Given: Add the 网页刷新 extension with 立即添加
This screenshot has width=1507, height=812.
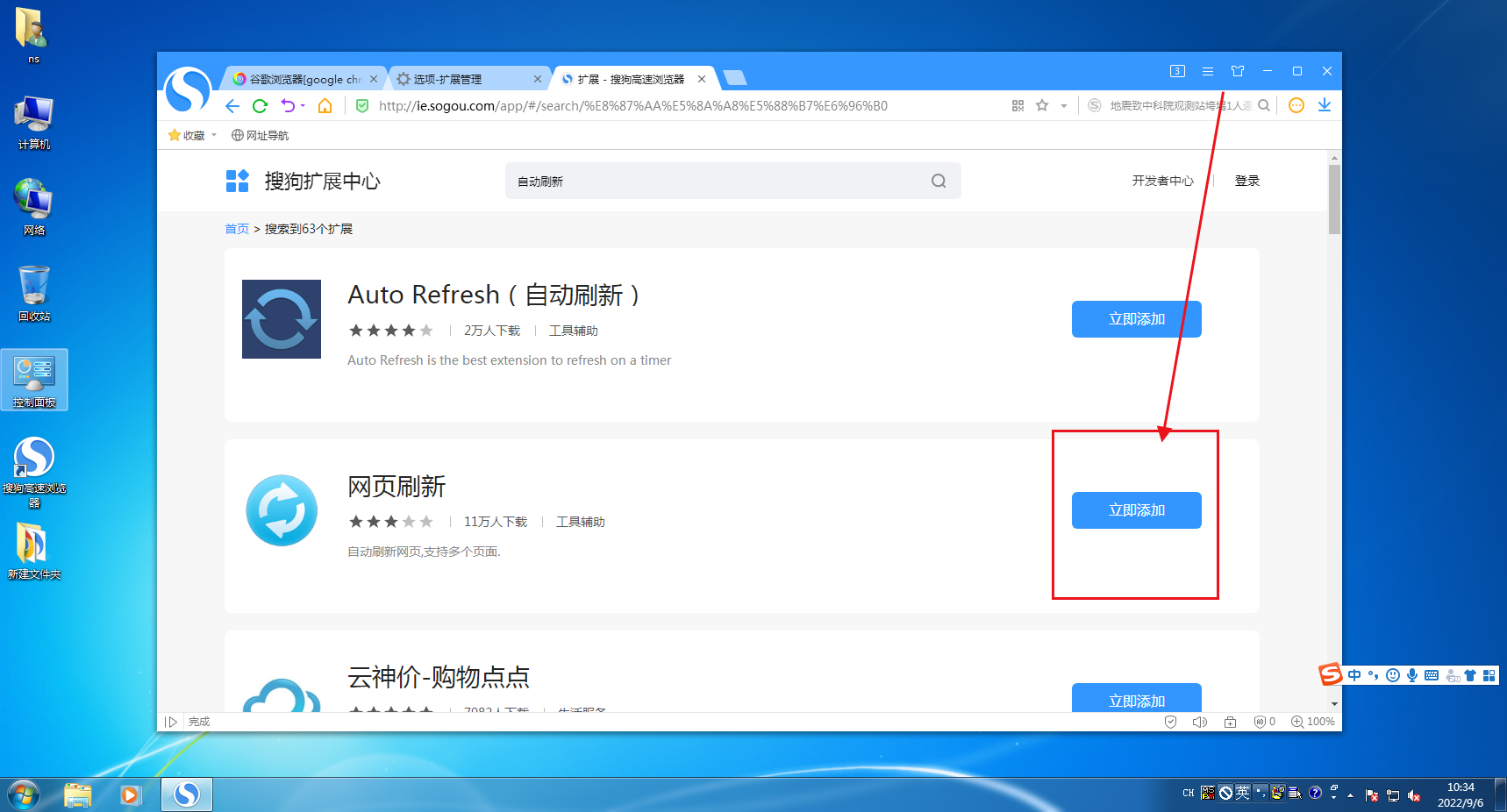Looking at the screenshot, I should pyautogui.click(x=1137, y=510).
